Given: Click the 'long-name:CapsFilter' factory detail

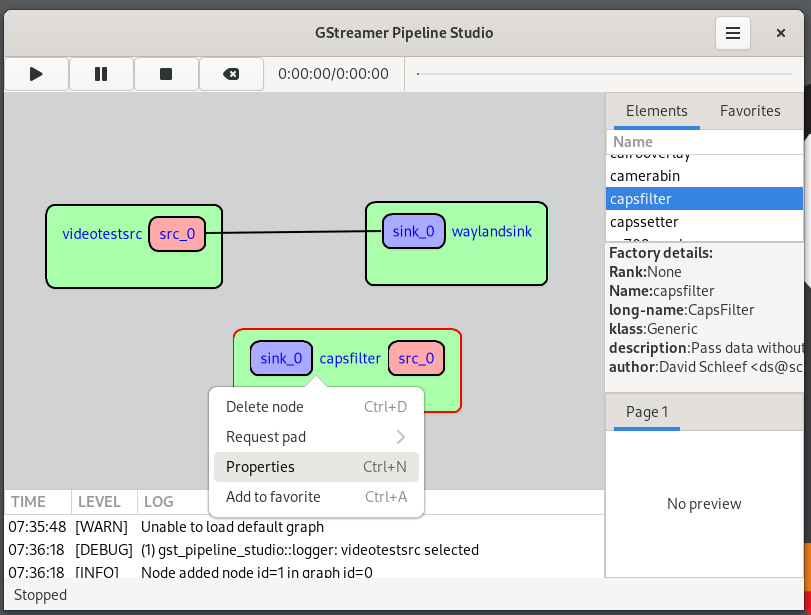Looking at the screenshot, I should point(682,310).
